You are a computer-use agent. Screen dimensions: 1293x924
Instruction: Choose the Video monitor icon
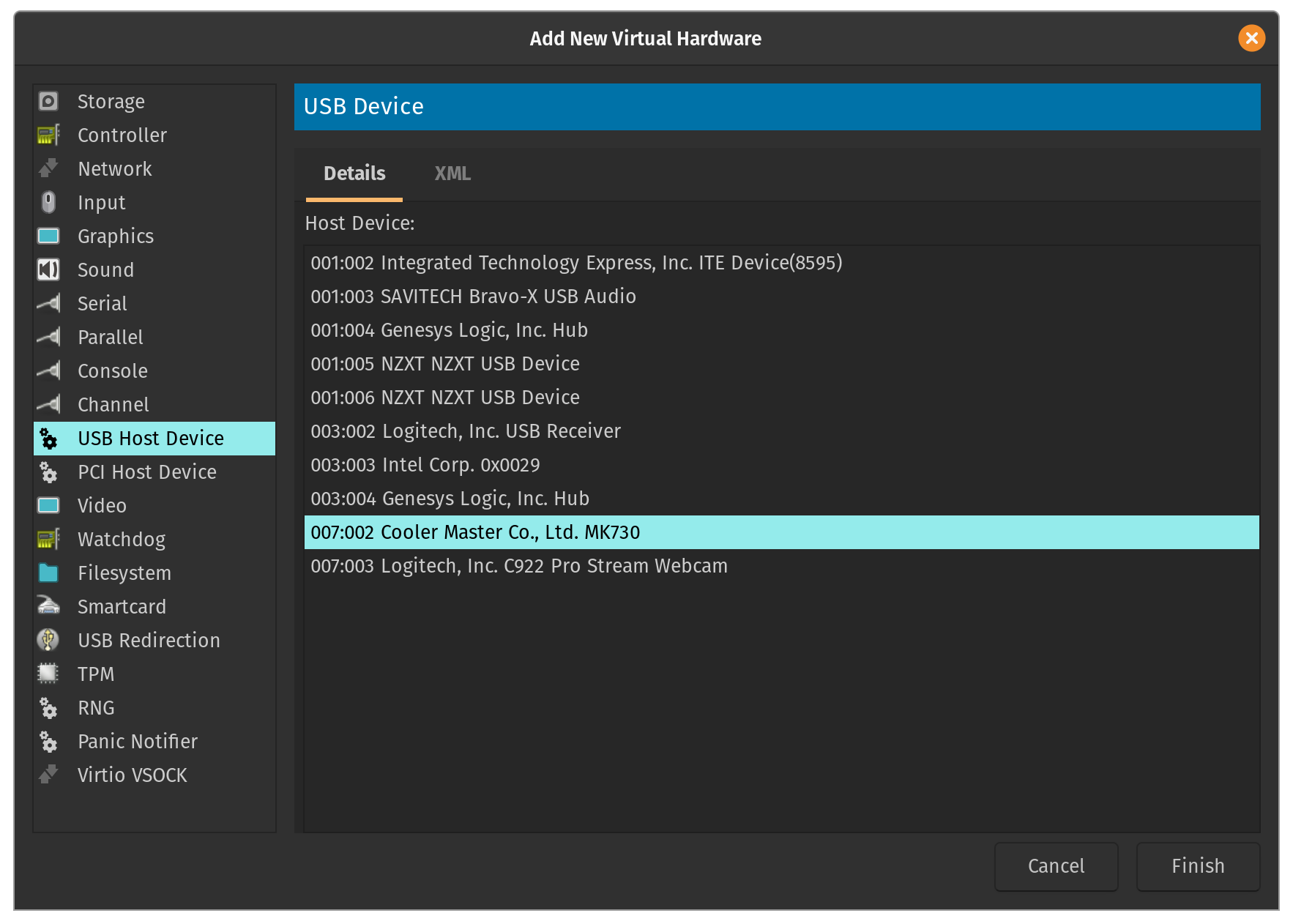coord(48,505)
